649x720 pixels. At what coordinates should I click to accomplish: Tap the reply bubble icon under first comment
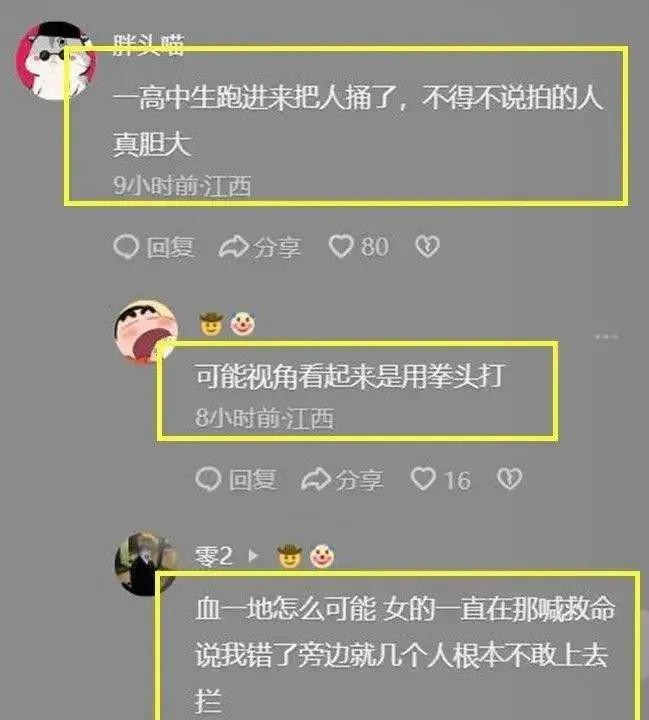[126, 247]
